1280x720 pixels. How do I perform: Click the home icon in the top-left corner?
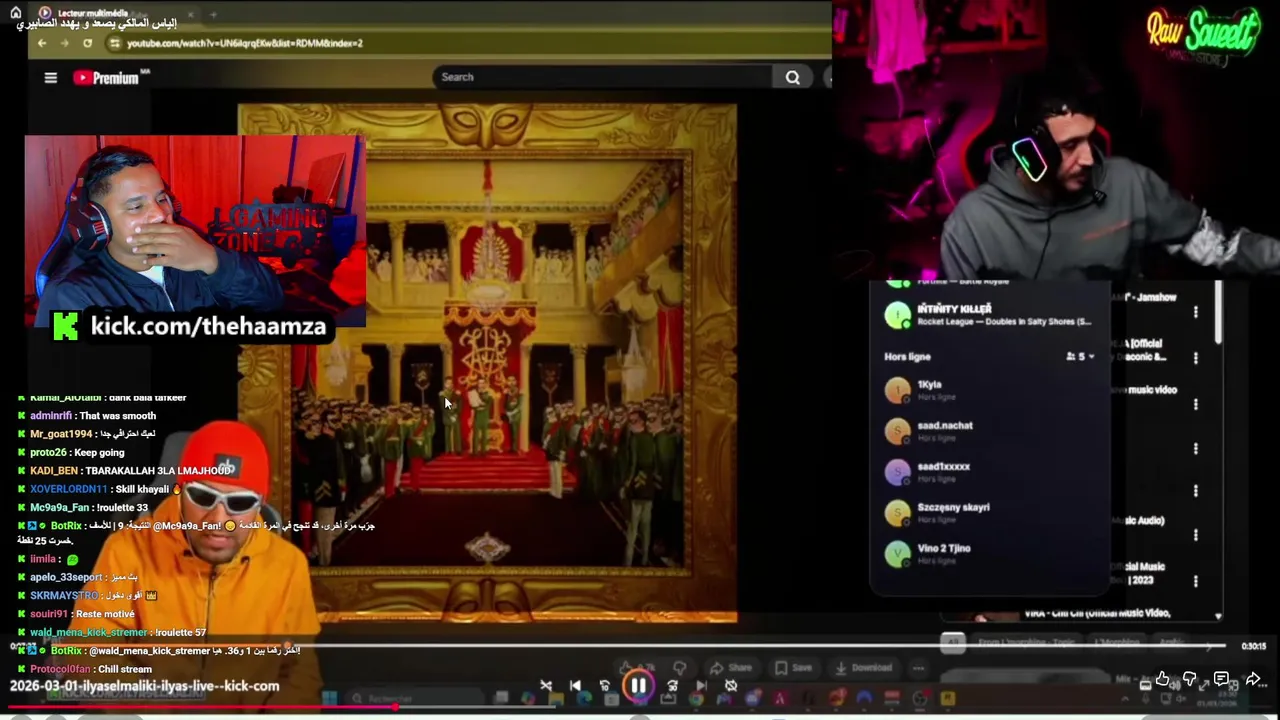(15, 13)
